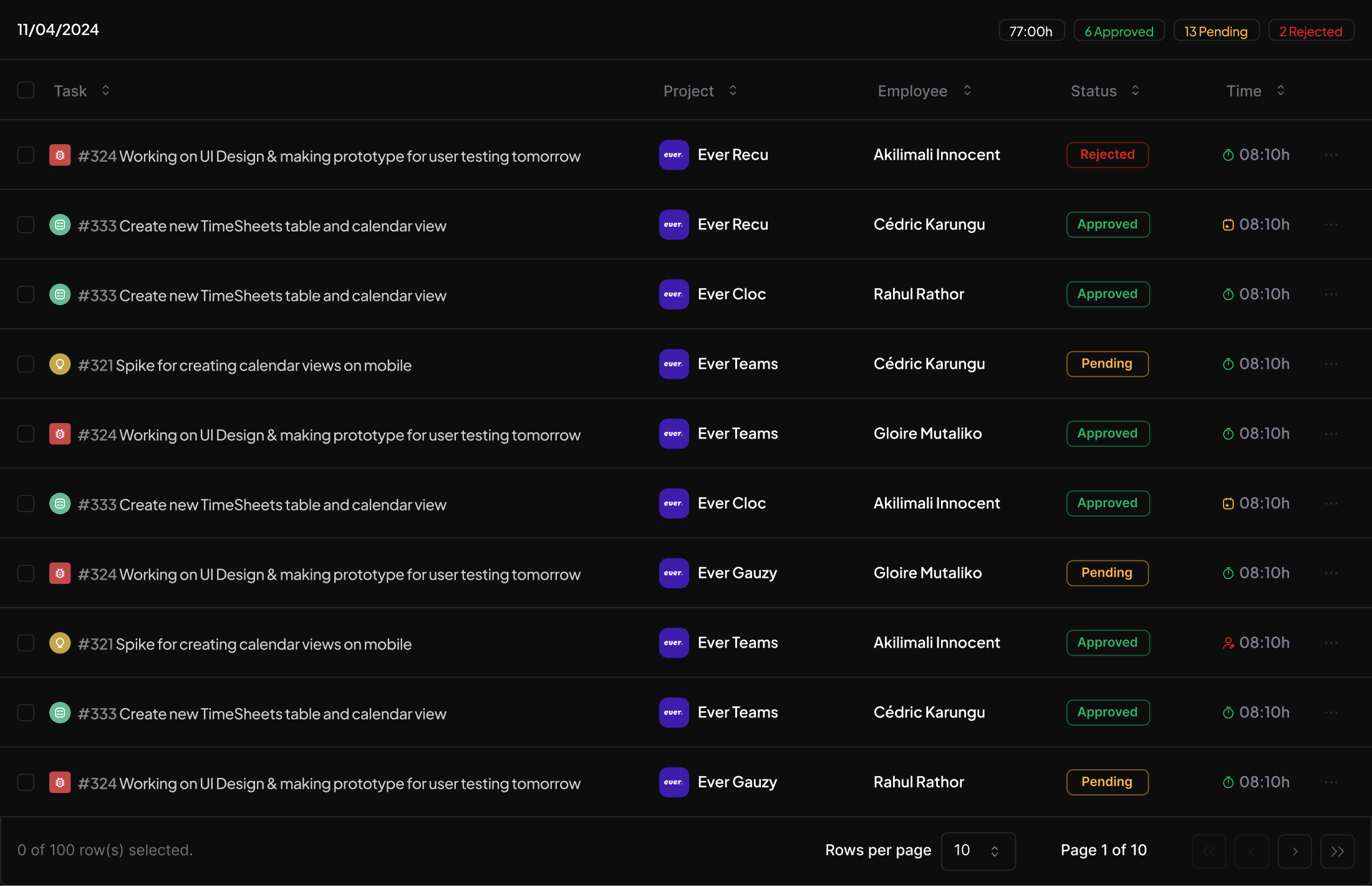This screenshot has height=886, width=1372.
Task: Go to the next page of results
Action: [1295, 852]
